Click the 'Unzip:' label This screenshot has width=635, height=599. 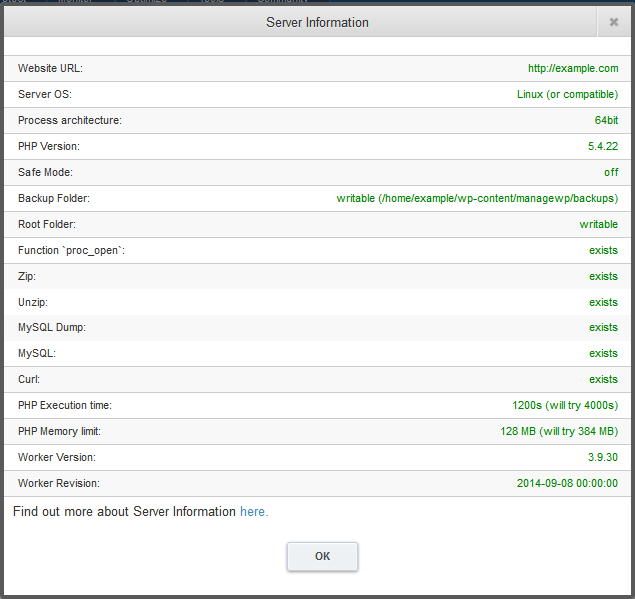(33, 302)
